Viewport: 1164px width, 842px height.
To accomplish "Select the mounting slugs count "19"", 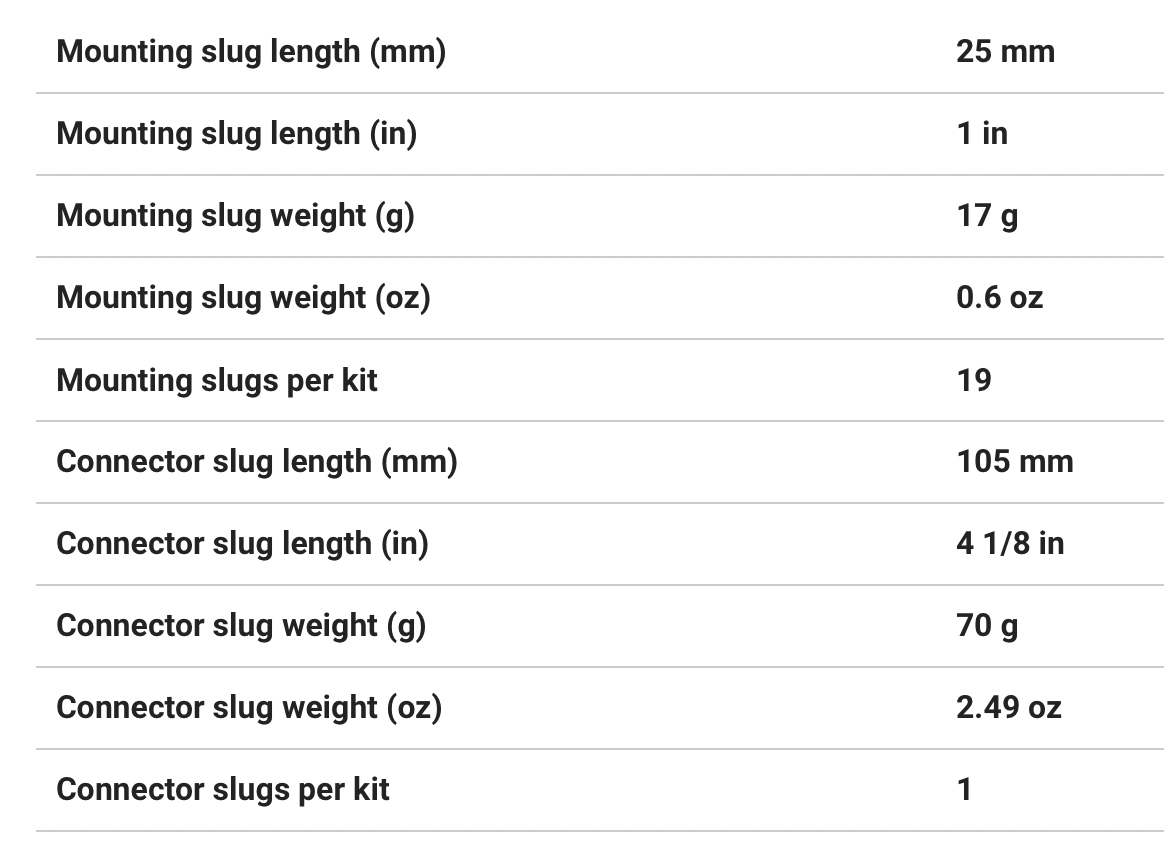I will point(974,380).
